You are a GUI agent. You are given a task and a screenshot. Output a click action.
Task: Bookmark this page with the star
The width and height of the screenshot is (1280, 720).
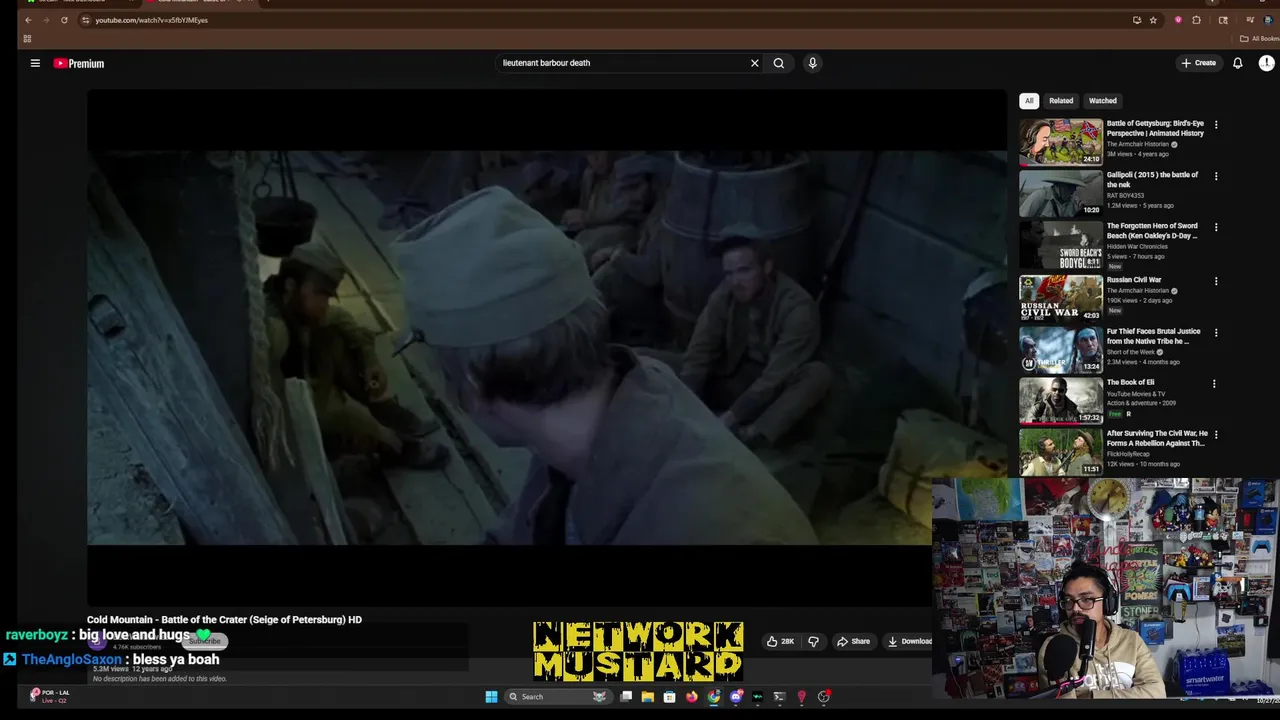pos(1153,20)
